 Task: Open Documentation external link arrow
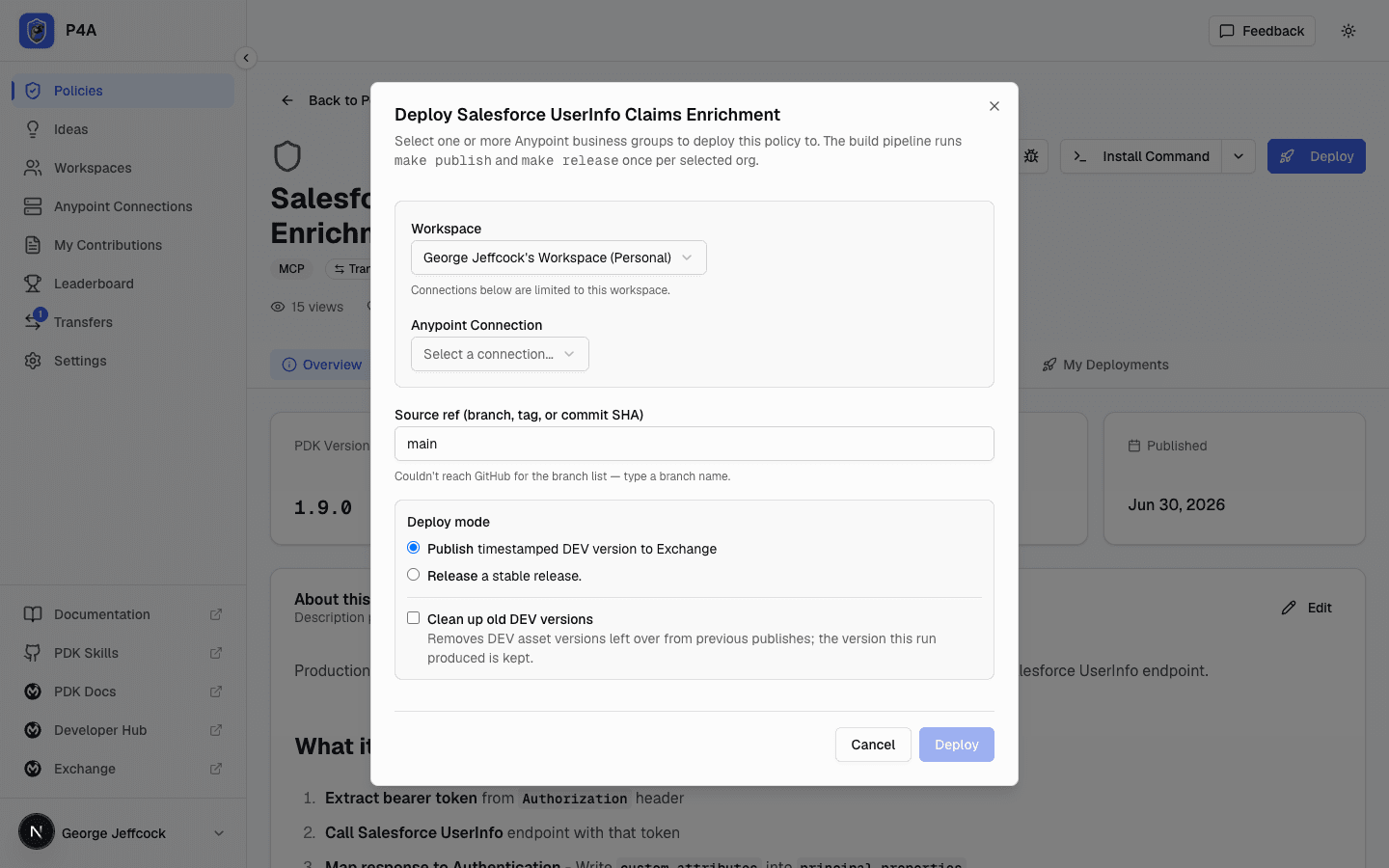pos(216,614)
